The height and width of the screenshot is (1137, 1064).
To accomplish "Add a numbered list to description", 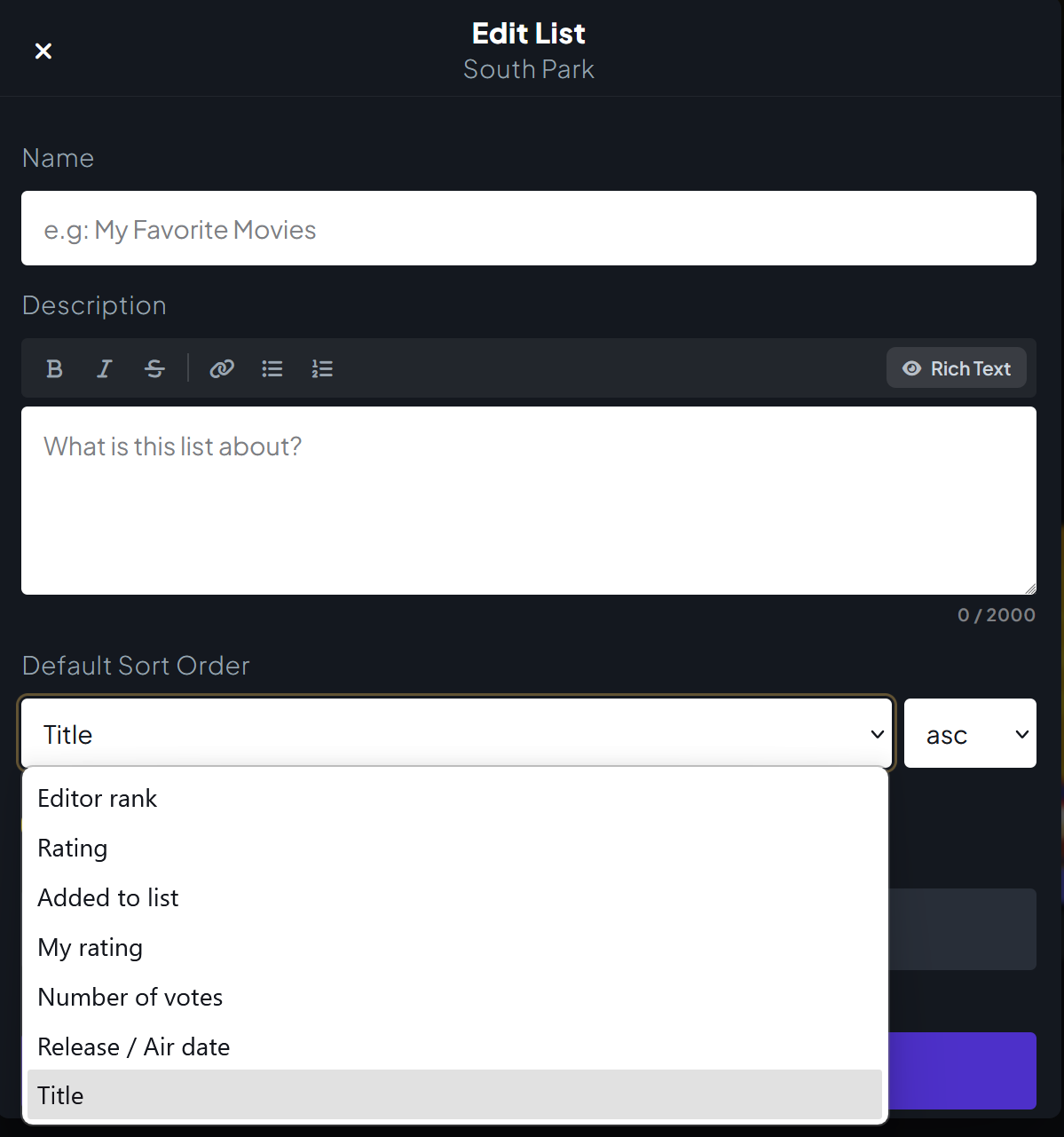I will point(322,368).
